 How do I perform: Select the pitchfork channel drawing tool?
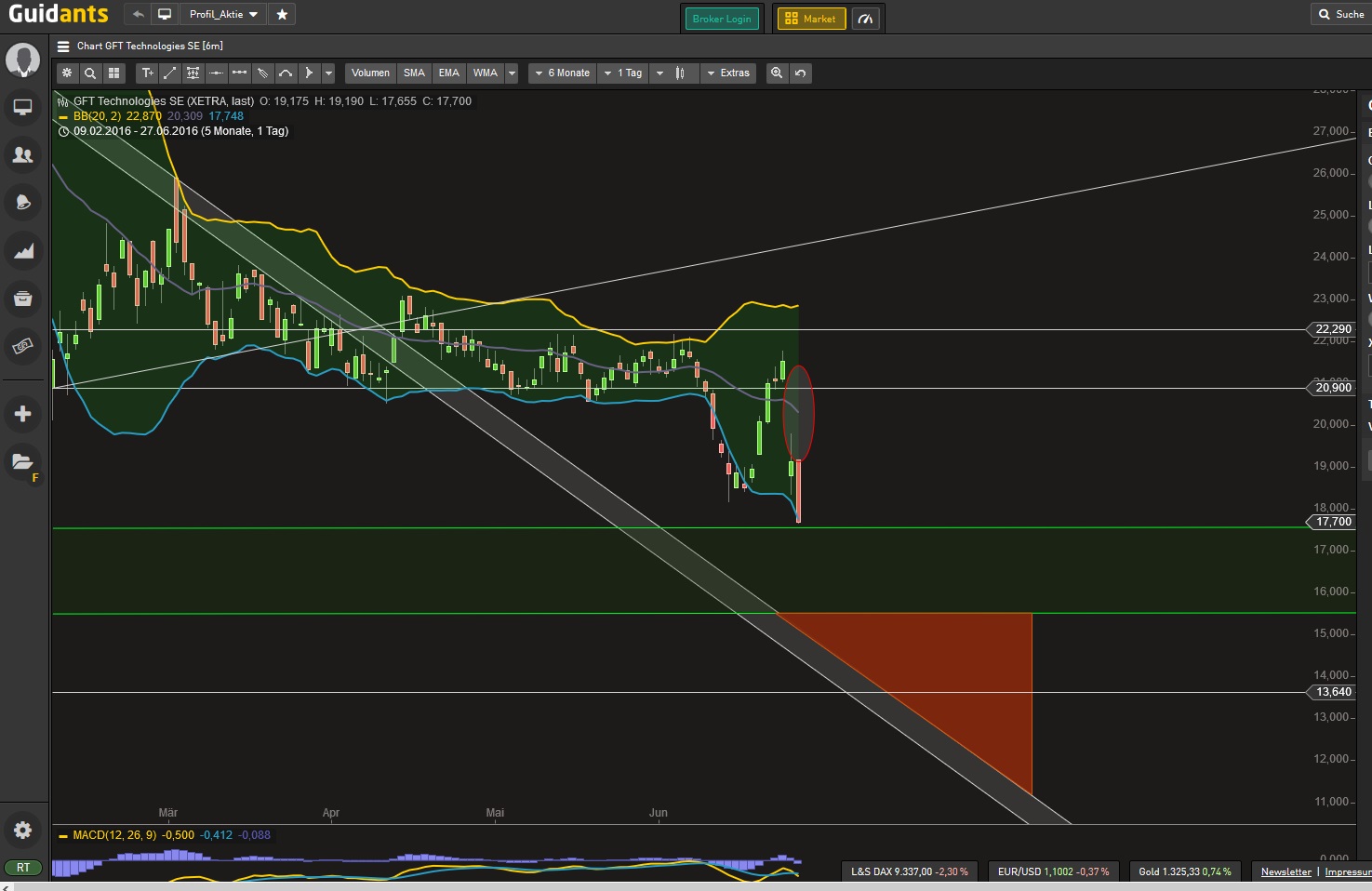pos(263,73)
